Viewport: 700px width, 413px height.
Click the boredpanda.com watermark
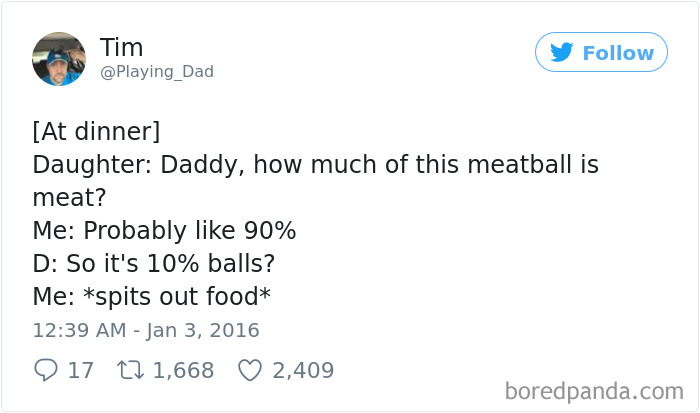point(594,388)
